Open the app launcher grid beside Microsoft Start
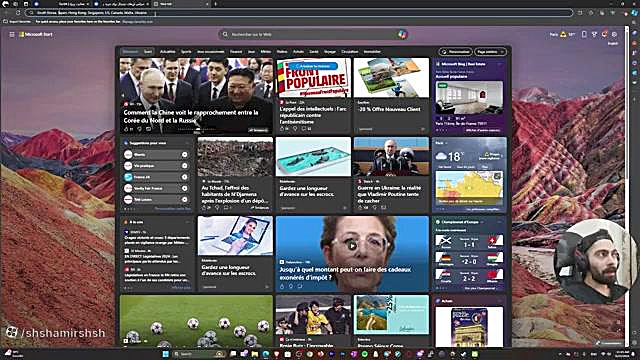This screenshot has width=640, height=360. click(x=12, y=35)
